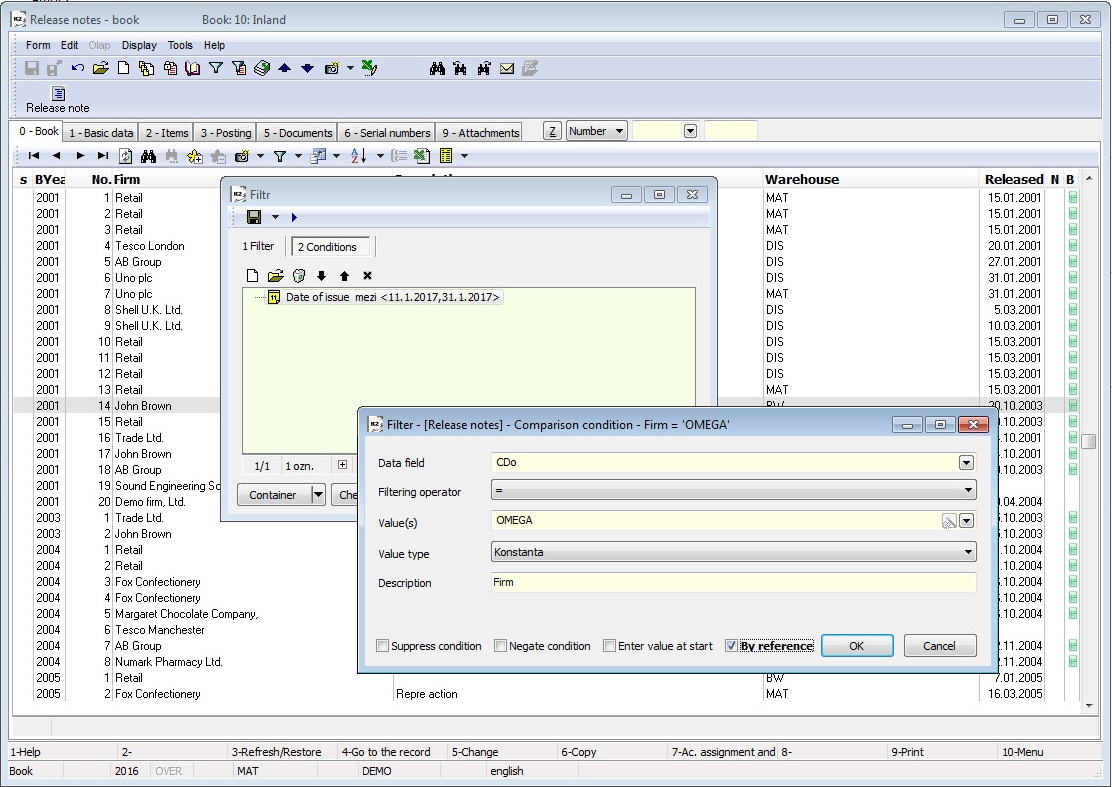Switch to the 2 - Items tab
Viewport: 1112px width, 787px height.
(x=166, y=133)
